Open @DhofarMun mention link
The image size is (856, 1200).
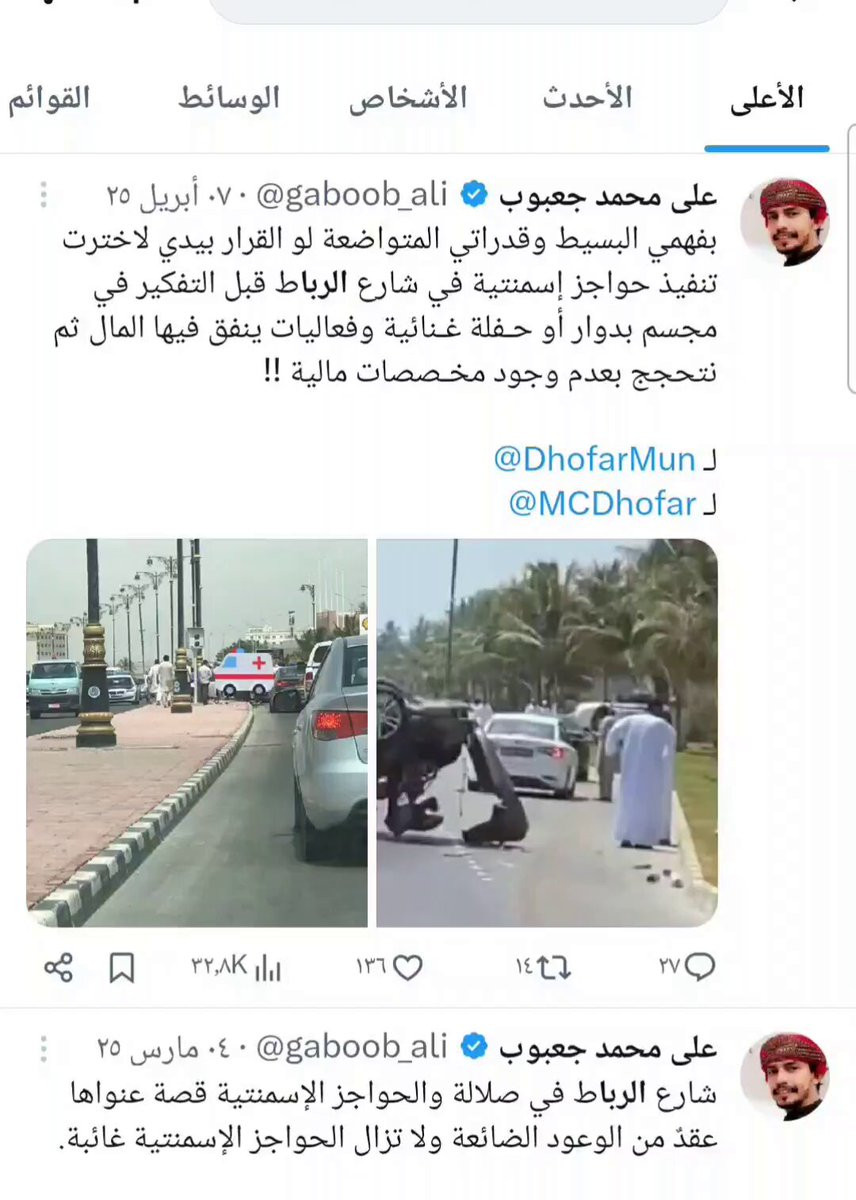pyautogui.click(x=594, y=459)
